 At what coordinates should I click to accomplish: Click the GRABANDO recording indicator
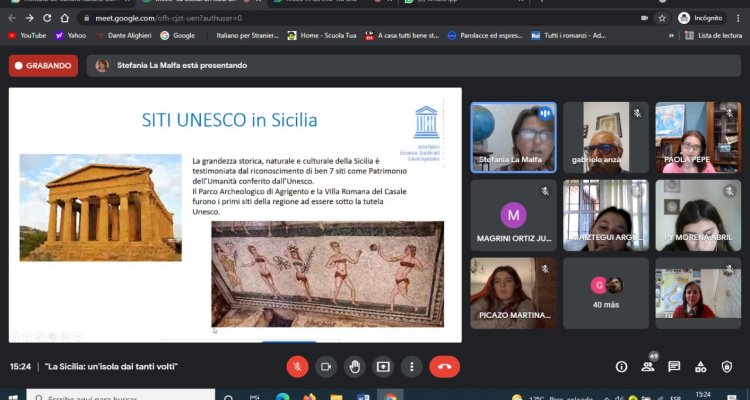click(43, 66)
